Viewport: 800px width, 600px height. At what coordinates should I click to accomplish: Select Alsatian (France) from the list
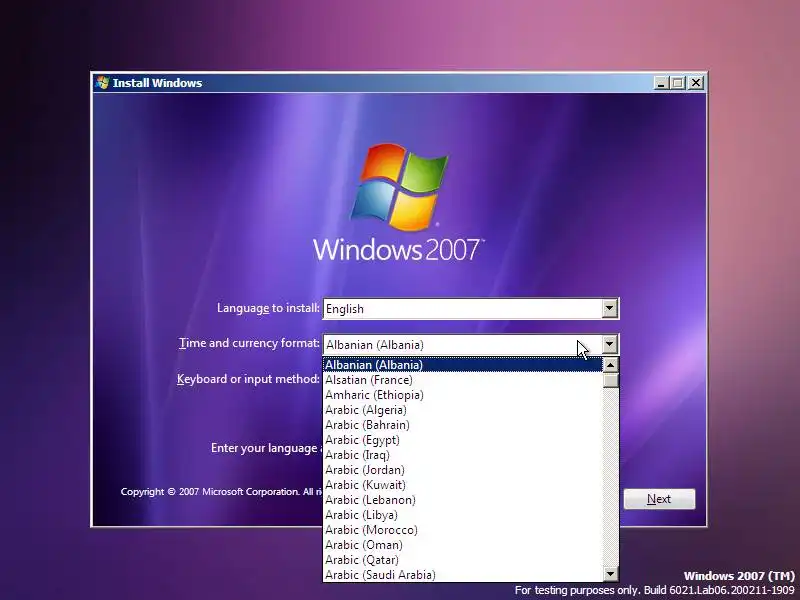(x=463, y=380)
